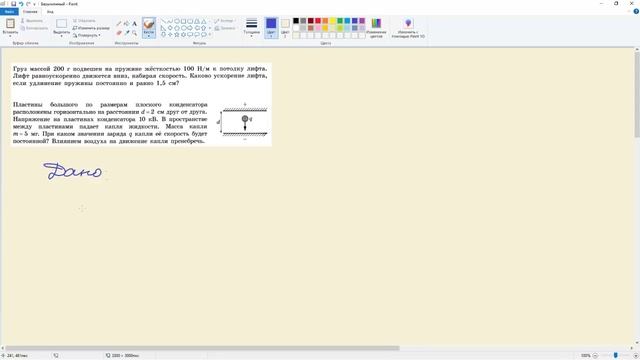Open the File (Файл) menu
Screen dimensions: 640x360
click(9, 12)
